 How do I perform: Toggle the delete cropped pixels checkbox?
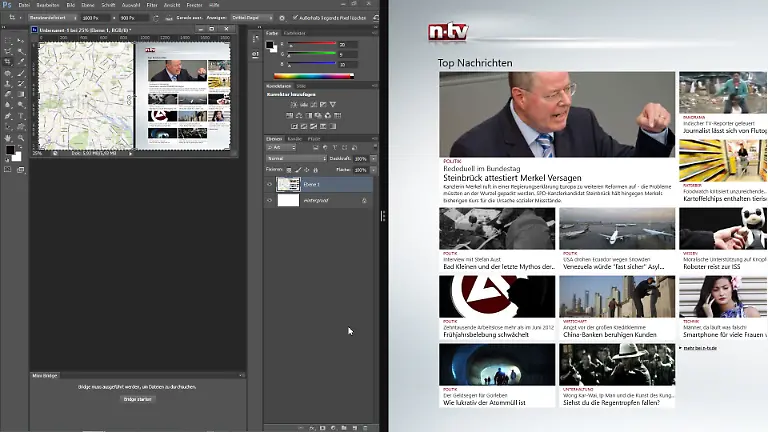[295, 18]
